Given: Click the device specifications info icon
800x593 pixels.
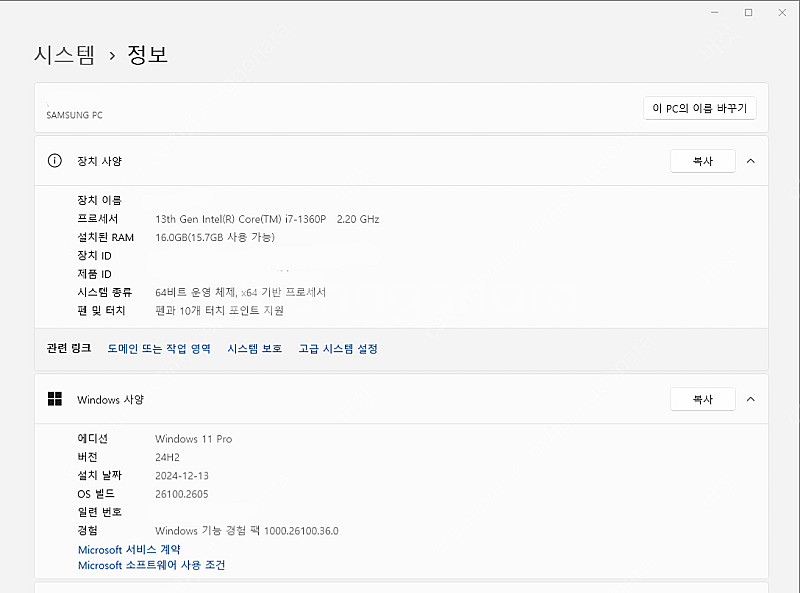Looking at the screenshot, I should (x=55, y=161).
